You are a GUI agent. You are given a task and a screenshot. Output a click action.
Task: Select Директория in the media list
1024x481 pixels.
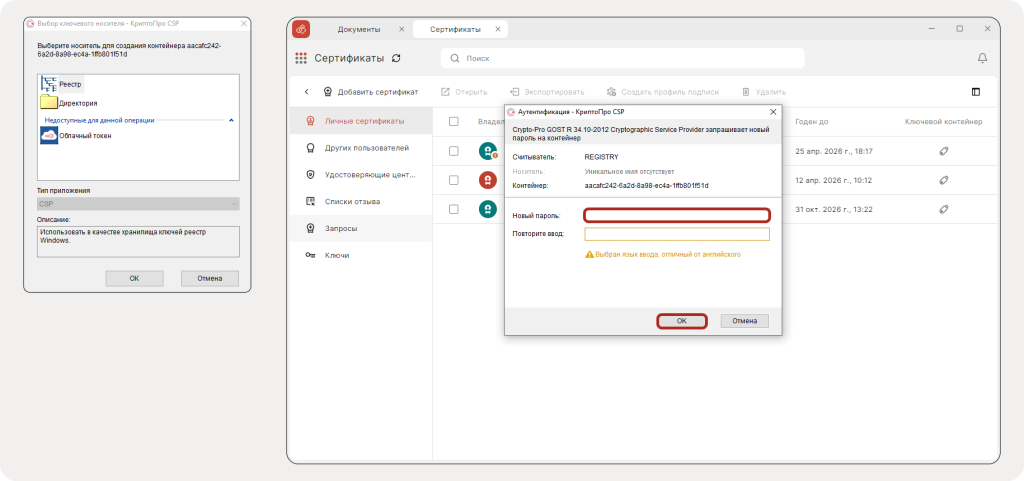coord(69,103)
